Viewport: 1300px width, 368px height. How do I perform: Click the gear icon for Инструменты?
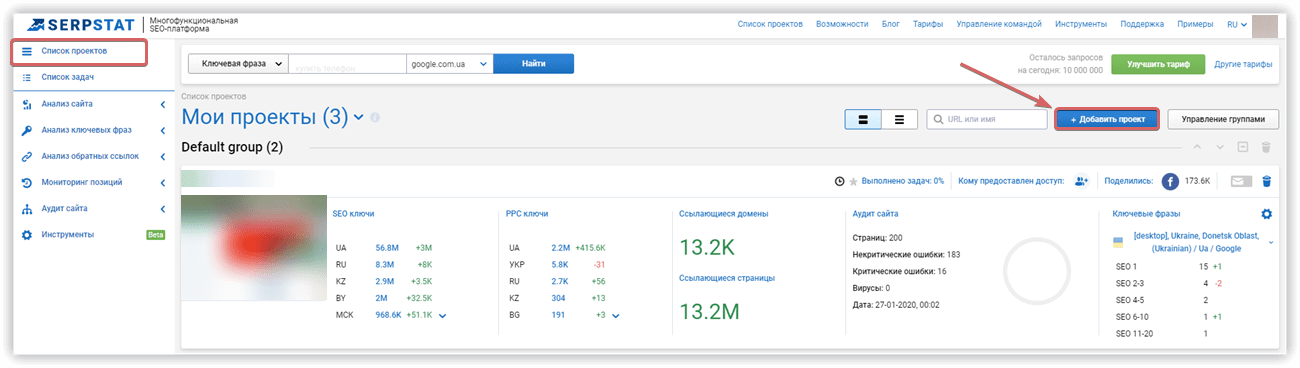click(27, 234)
